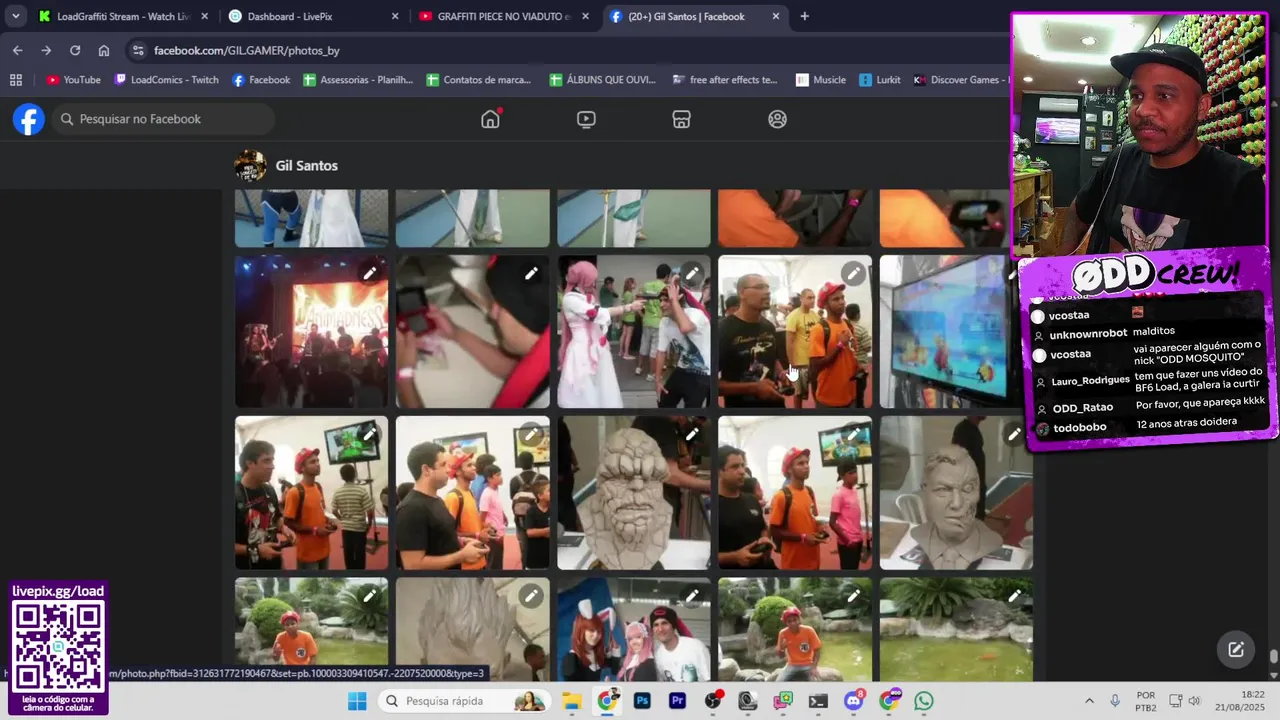Switch to Dashboard - LivePix tab

313,16
